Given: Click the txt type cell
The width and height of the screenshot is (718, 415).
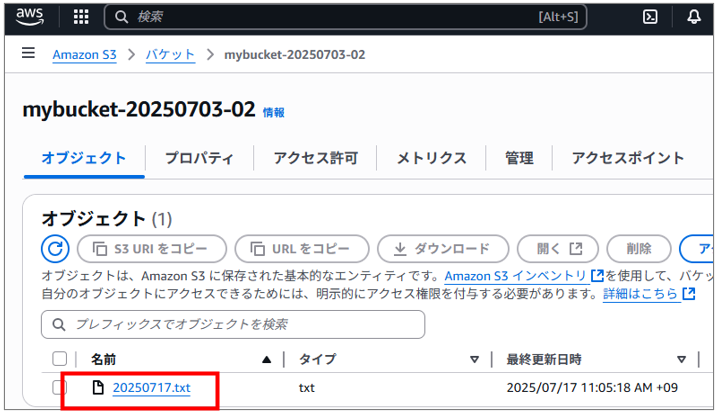Looking at the screenshot, I should (x=307, y=388).
